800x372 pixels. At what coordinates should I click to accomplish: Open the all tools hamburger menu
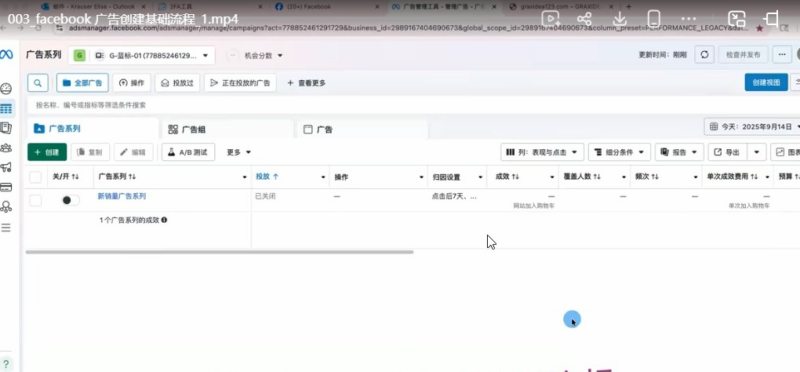(x=6, y=228)
